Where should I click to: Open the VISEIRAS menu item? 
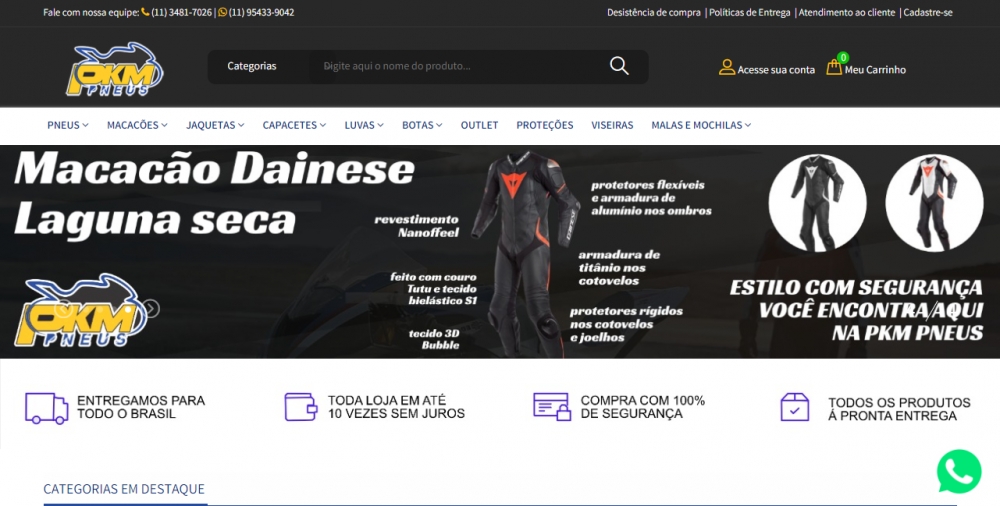tap(612, 125)
